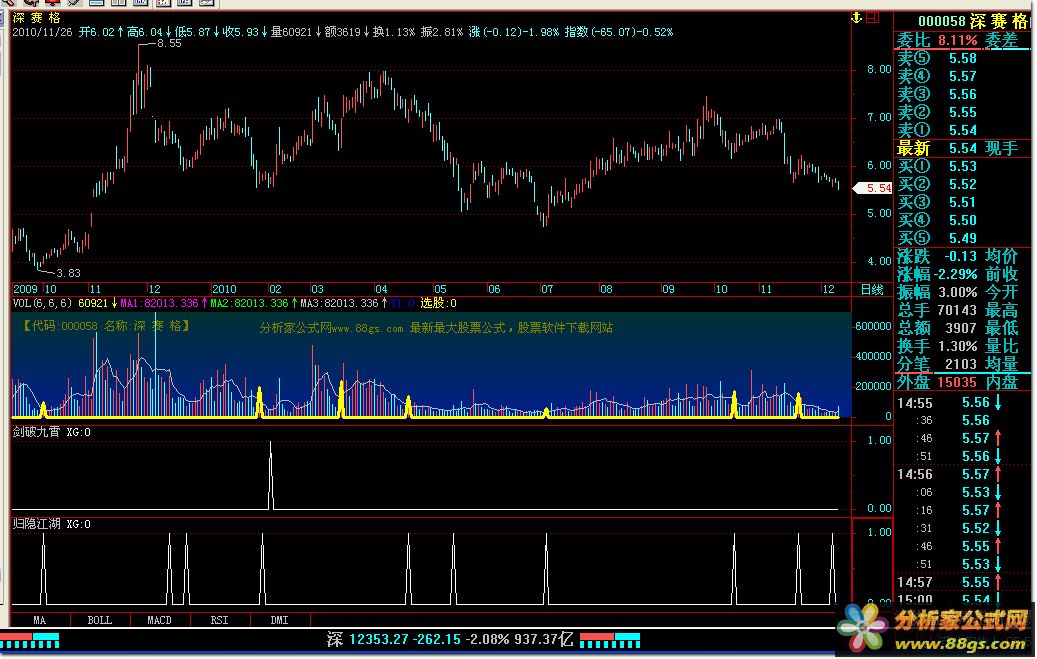Click the 最新 5.54 latest price row
Image resolution: width=1037 pixels, height=659 pixels.
(937, 148)
